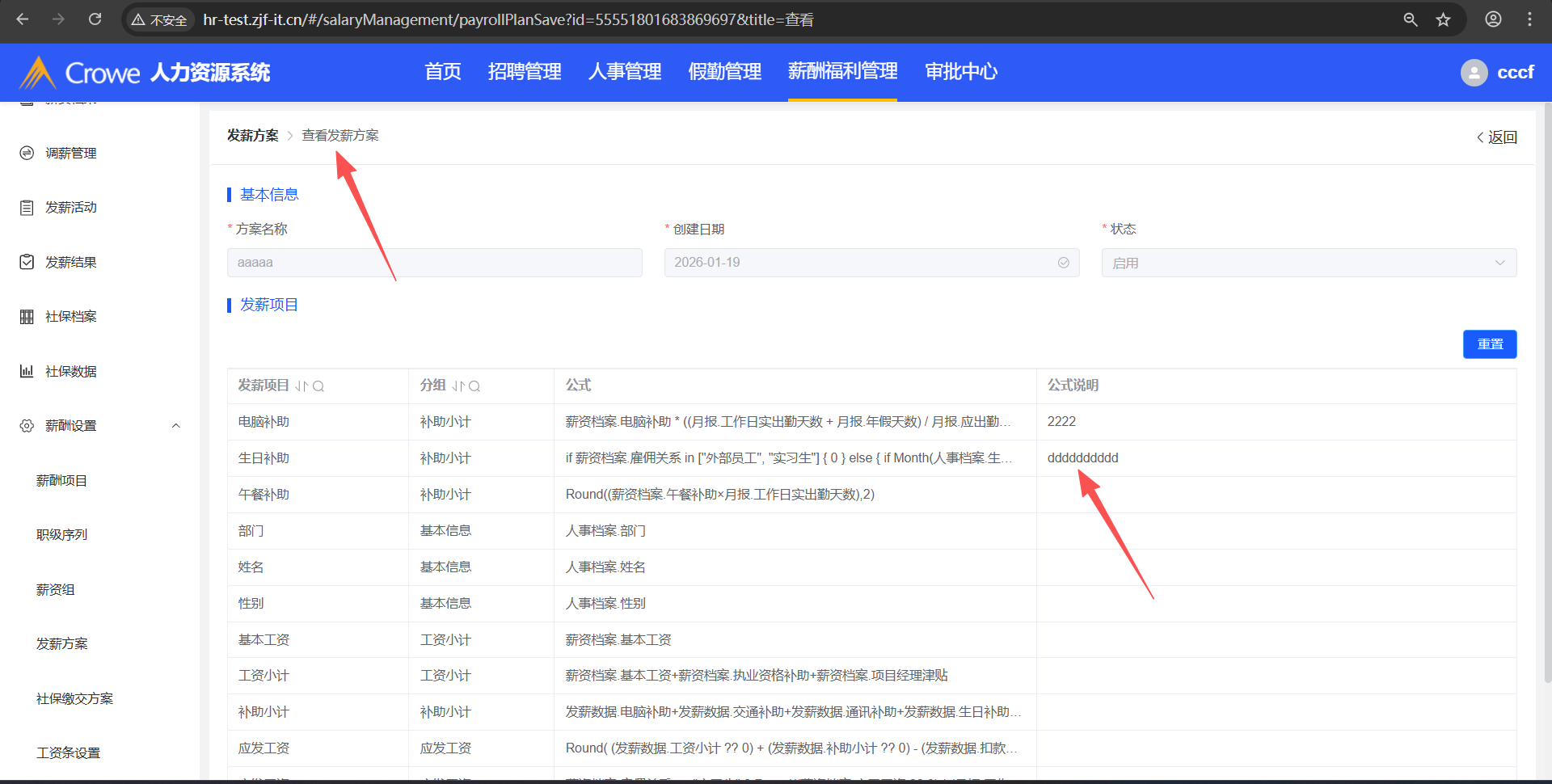This screenshot has height=784, width=1552.
Task: Click the search icon in 分组 column header
Action: [x=474, y=386]
